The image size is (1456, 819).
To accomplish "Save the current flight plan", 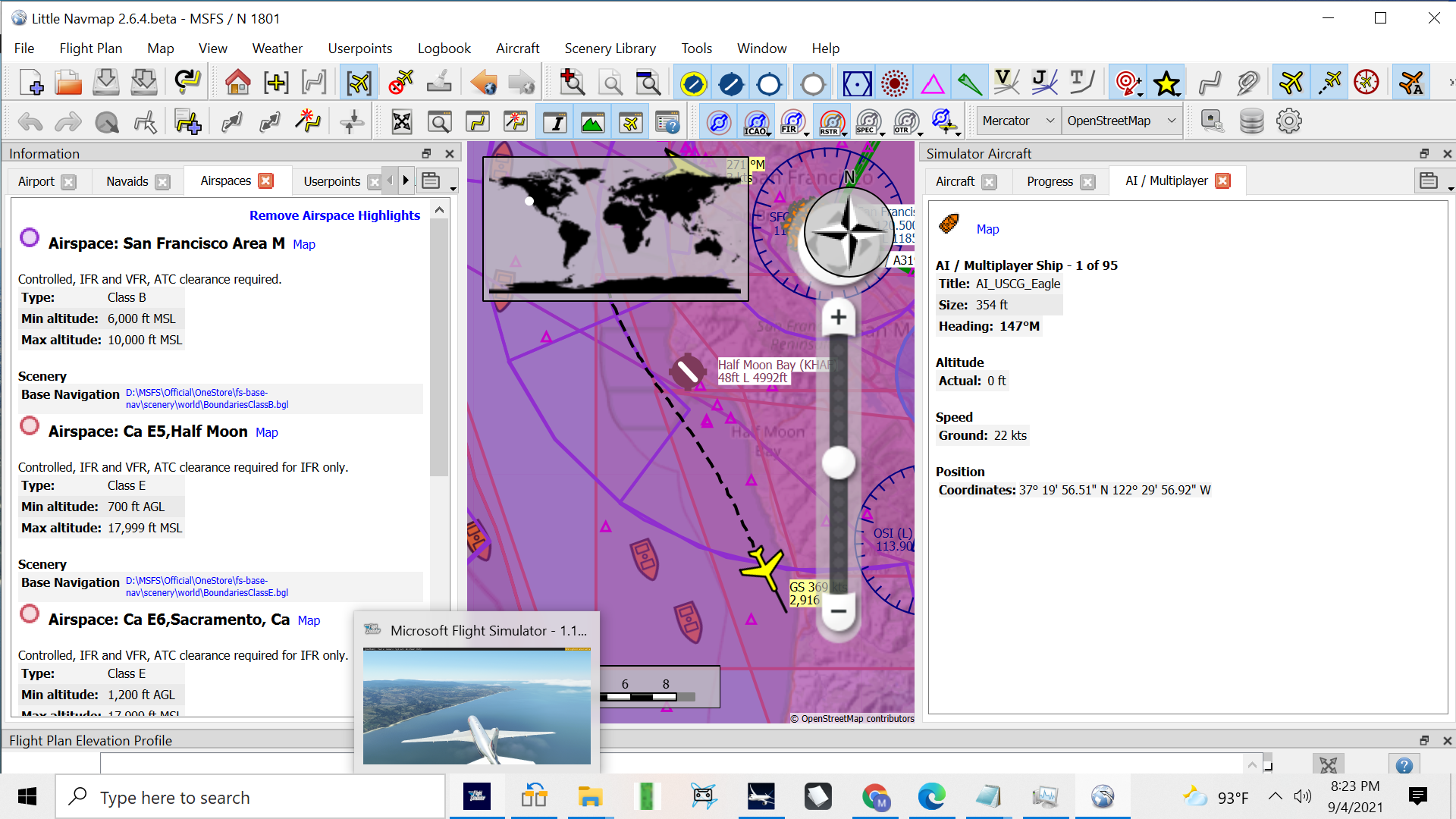I will pyautogui.click(x=106, y=83).
